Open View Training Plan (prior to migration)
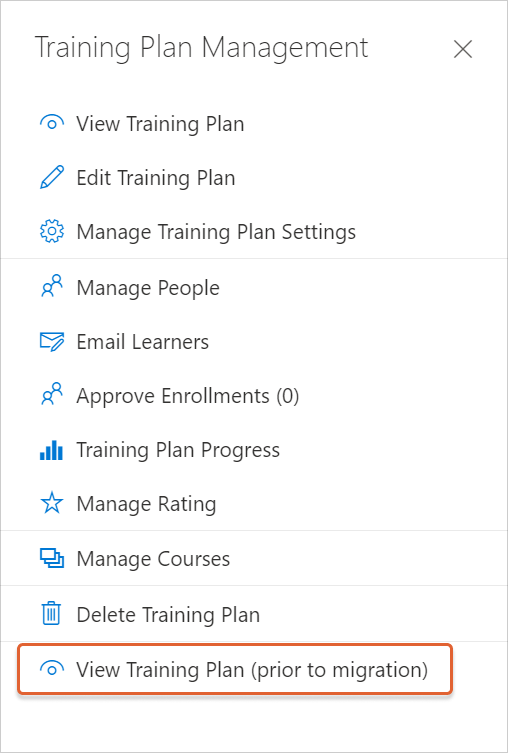The height and width of the screenshot is (753, 508). tap(235, 669)
